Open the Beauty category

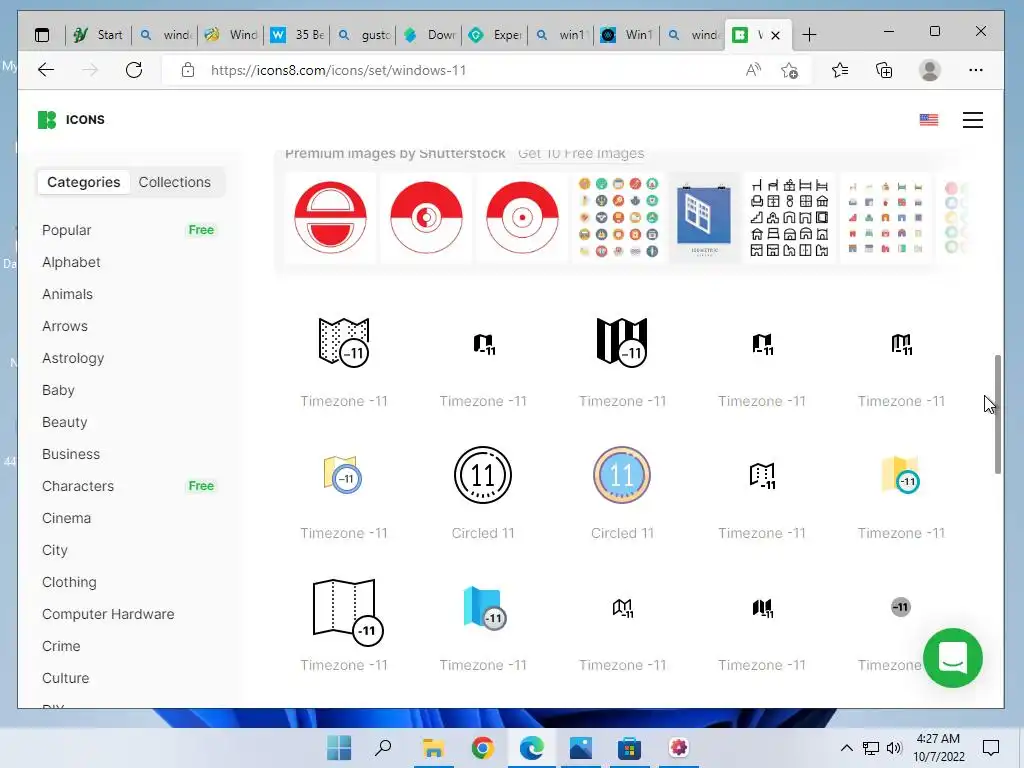coord(64,422)
